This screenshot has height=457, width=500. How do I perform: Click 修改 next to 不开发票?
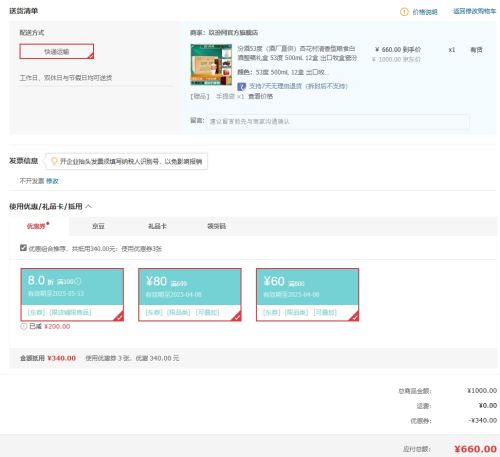click(52, 181)
